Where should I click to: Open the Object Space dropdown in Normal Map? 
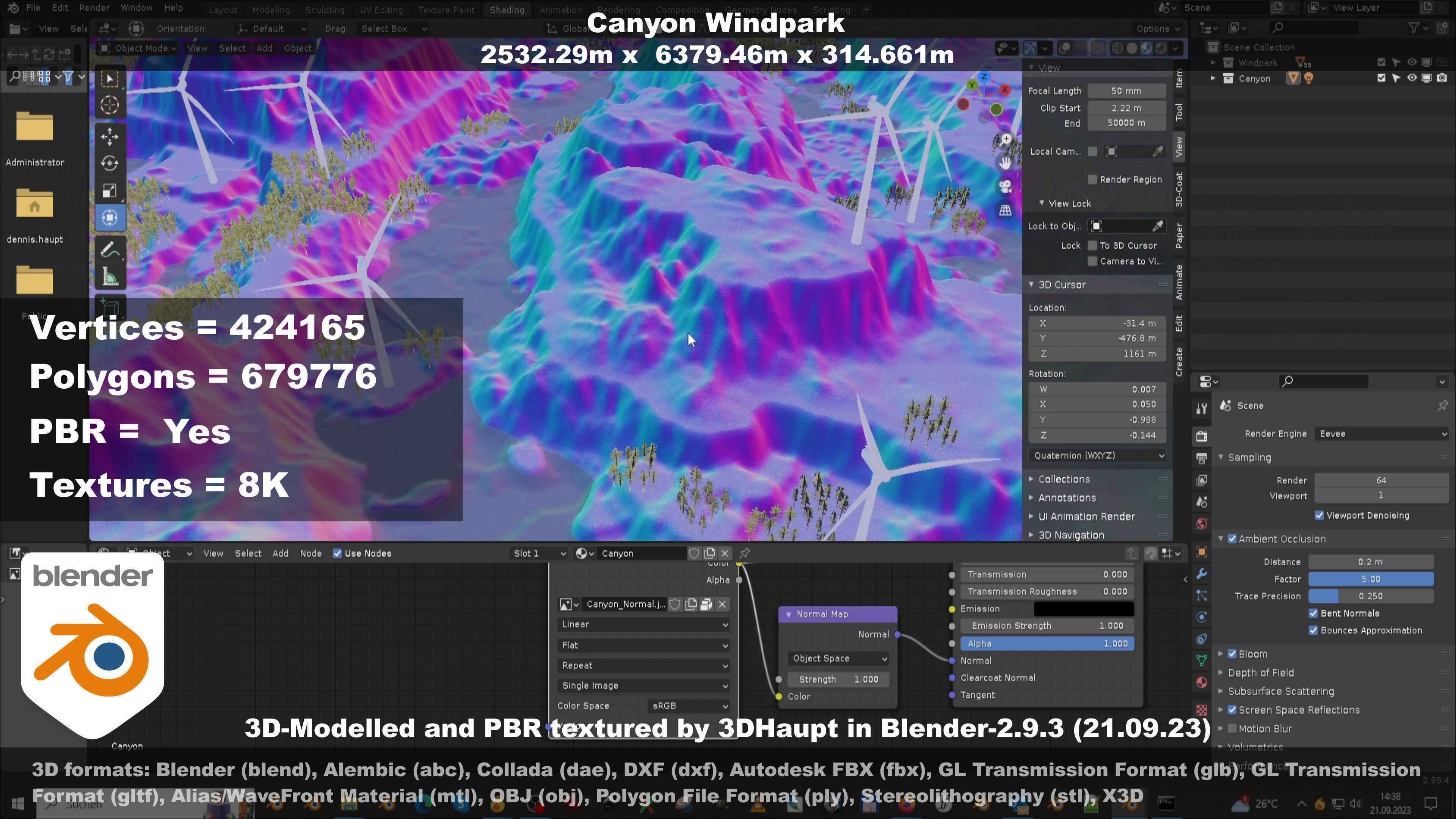tap(838, 659)
